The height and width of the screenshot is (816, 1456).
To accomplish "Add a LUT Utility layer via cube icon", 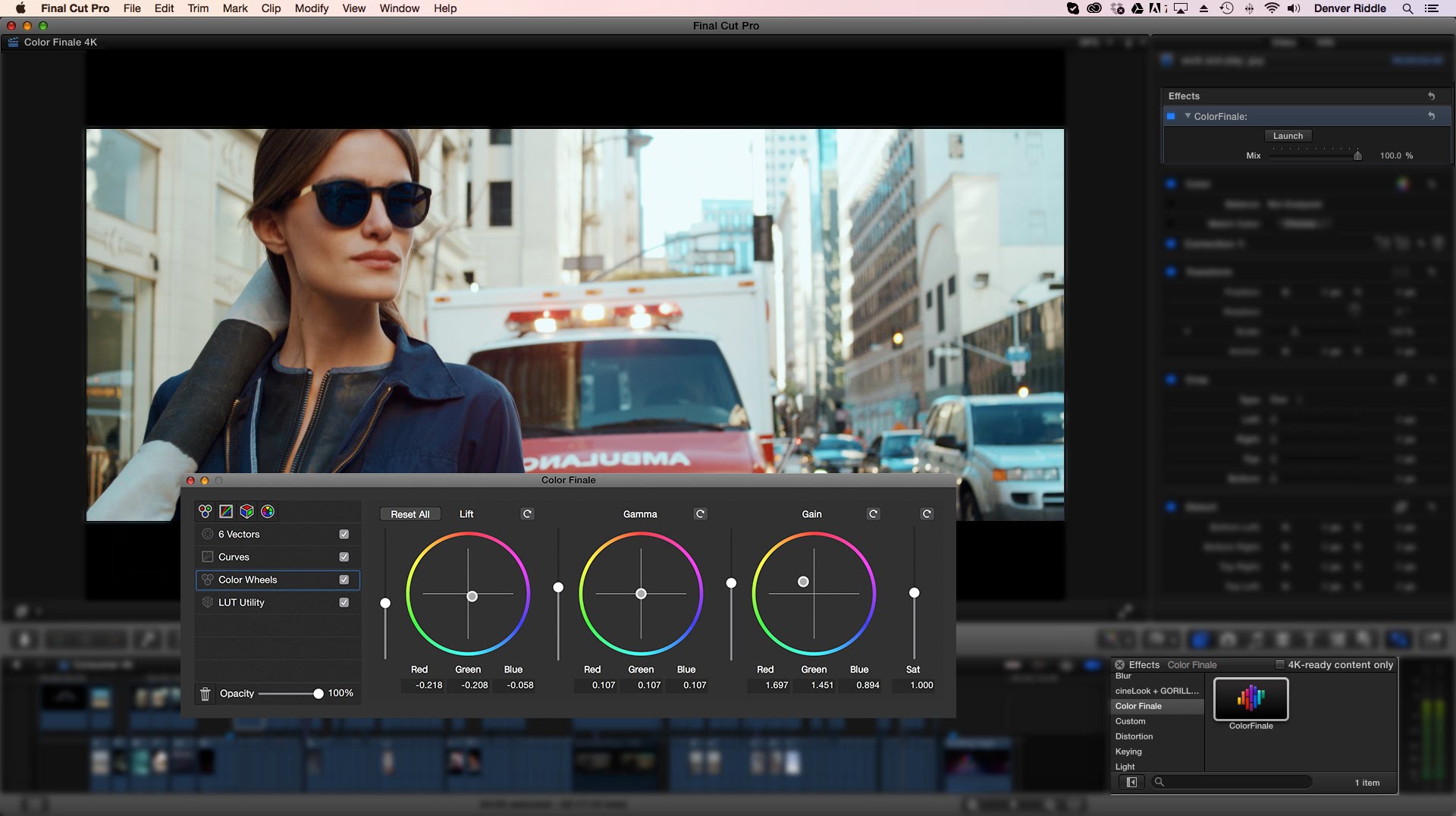I will tap(246, 512).
